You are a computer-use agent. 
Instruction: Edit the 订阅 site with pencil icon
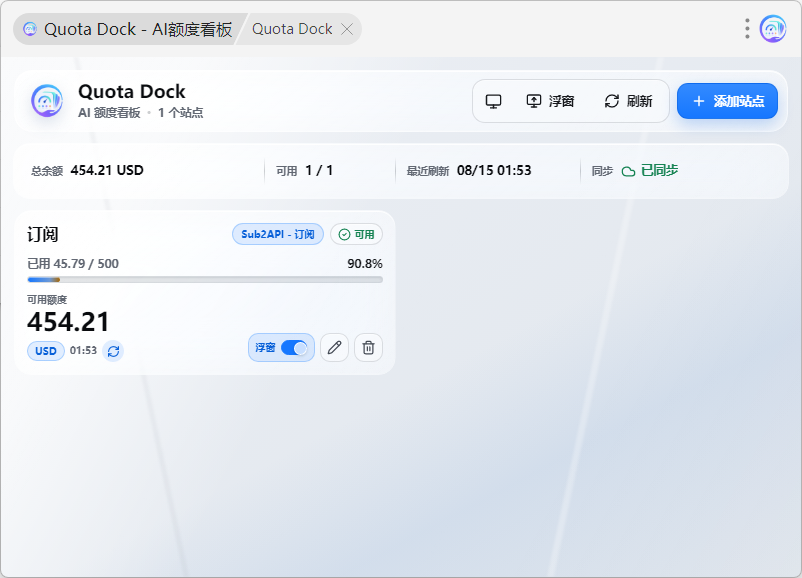coord(335,348)
